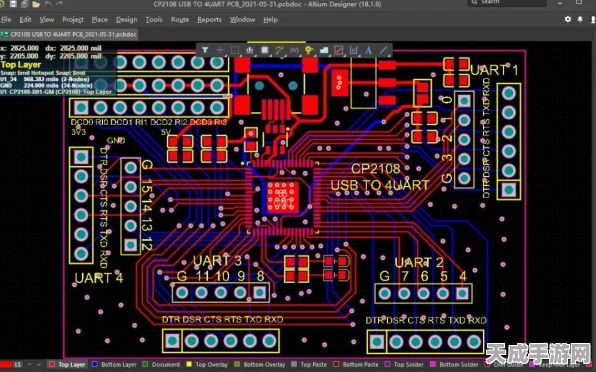Choose the place line tool
The width and height of the screenshot is (596, 372).
(x=383, y=50)
